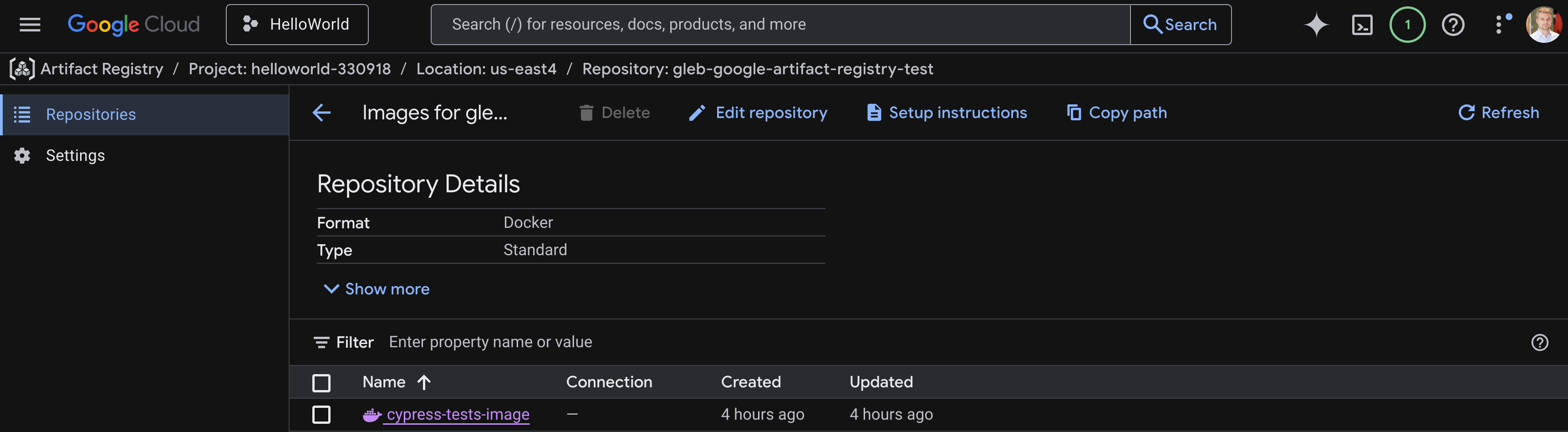The width and height of the screenshot is (1568, 432).
Task: Open Setup instructions for the repository
Action: (946, 113)
